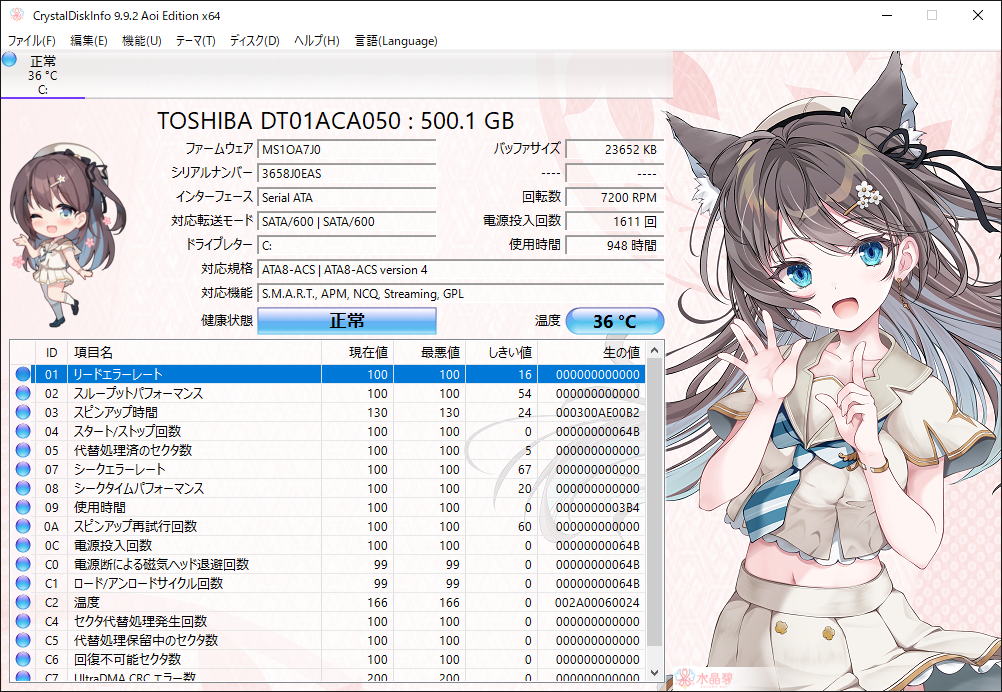This screenshot has width=1002, height=692.
Task: Open the ファイル(F) menu
Action: point(31,40)
